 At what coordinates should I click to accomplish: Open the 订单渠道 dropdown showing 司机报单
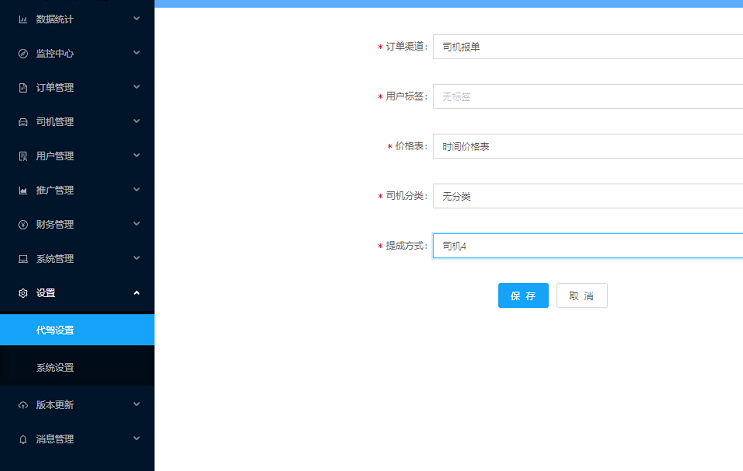coord(587,47)
